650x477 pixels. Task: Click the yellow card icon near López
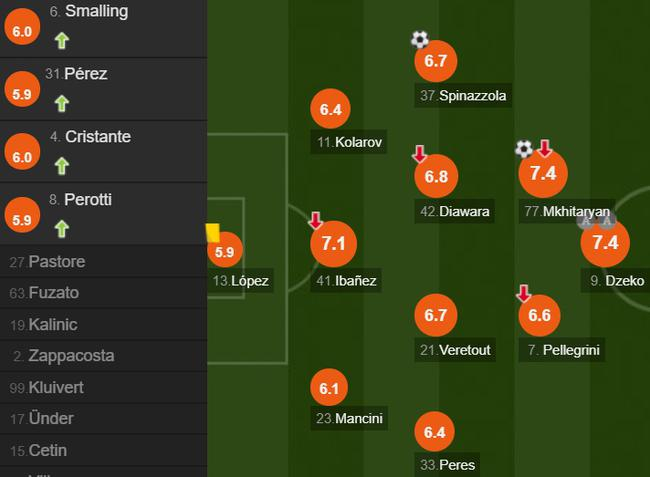tap(212, 232)
